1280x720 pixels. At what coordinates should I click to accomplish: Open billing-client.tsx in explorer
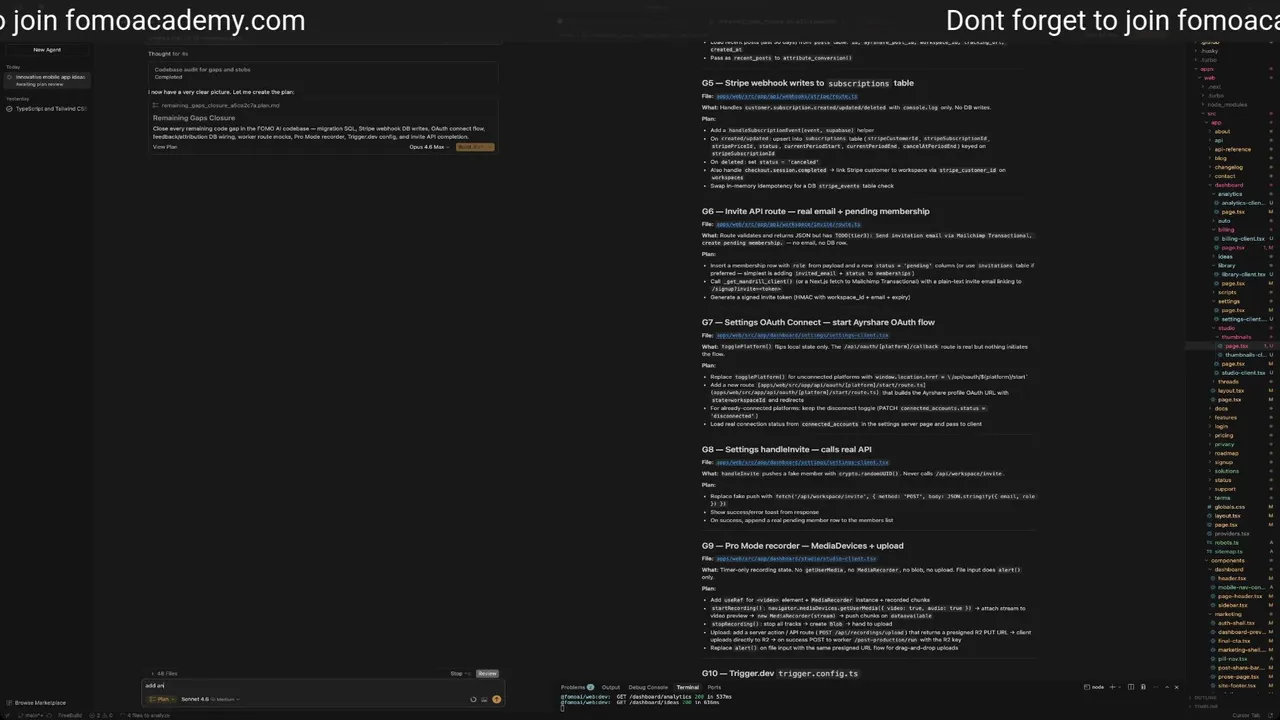[1243, 239]
